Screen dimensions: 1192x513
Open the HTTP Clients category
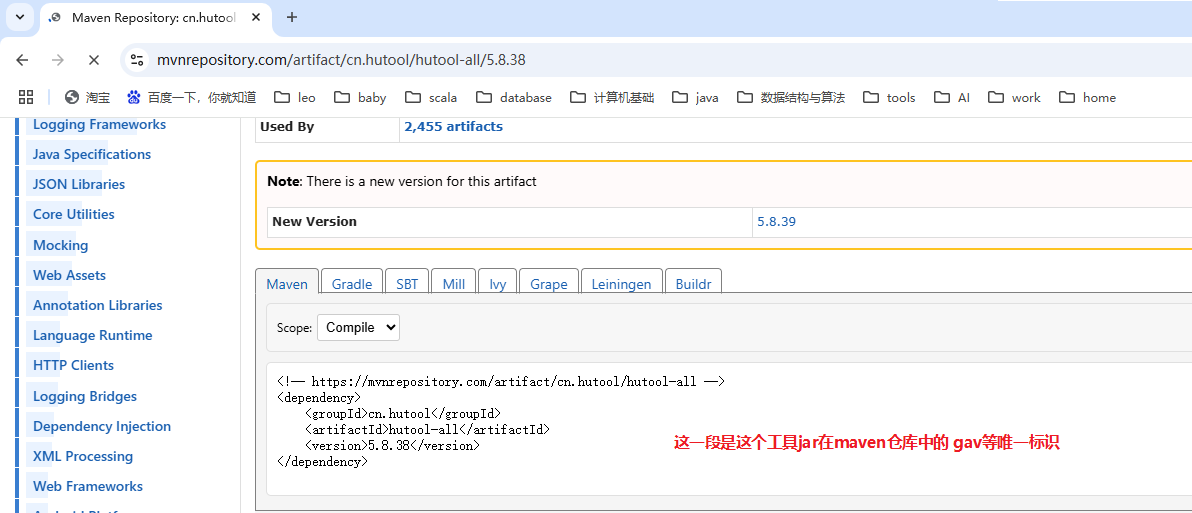pyautogui.click(x=73, y=365)
